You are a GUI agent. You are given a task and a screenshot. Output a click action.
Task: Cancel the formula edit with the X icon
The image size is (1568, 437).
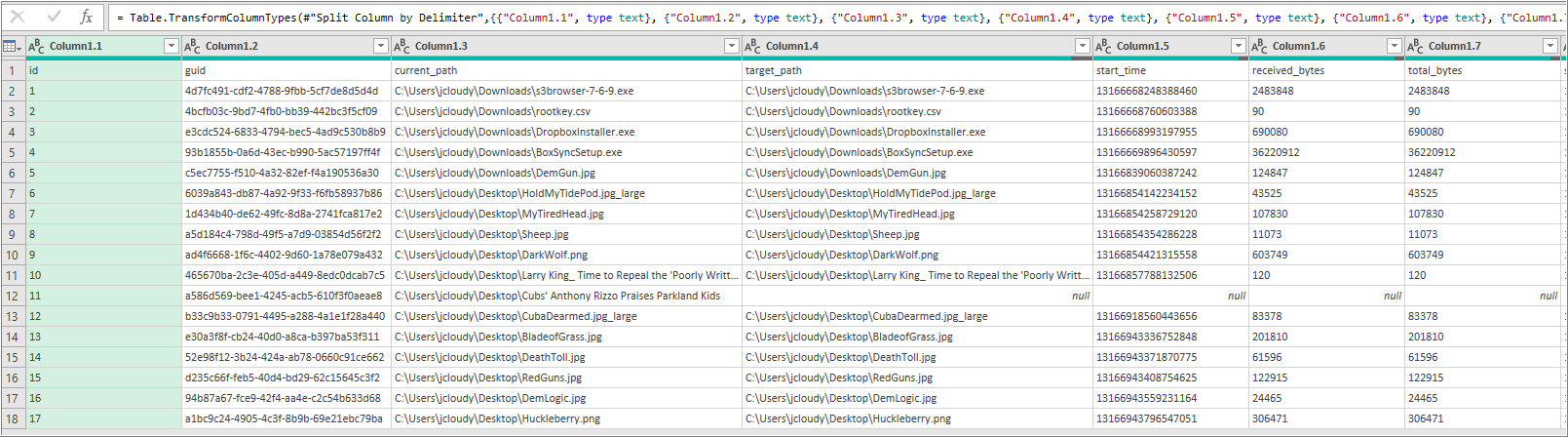click(x=19, y=17)
